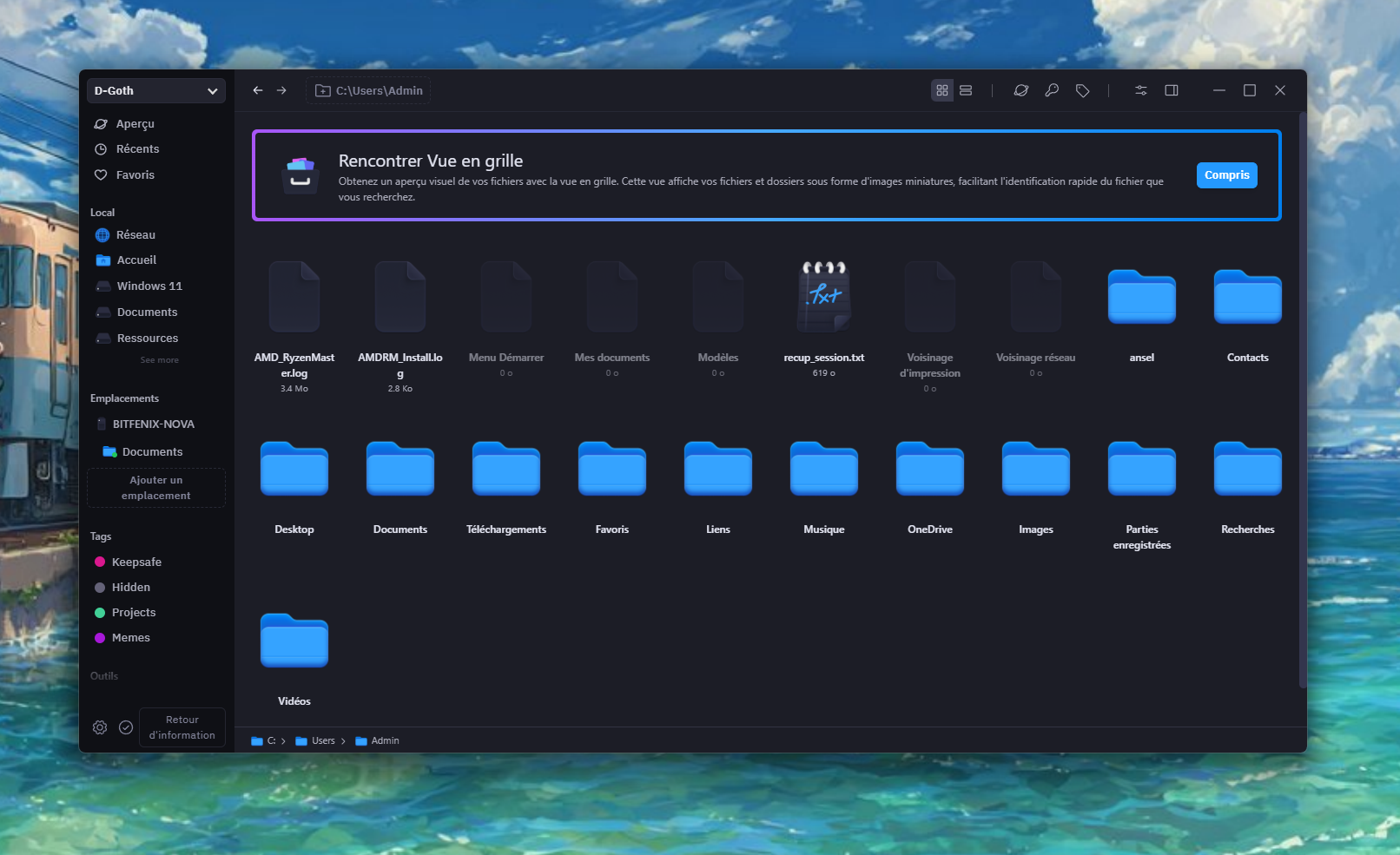The width and height of the screenshot is (1400, 855).
Task: Click the Users breadcrumb in path bar
Action: (x=322, y=741)
